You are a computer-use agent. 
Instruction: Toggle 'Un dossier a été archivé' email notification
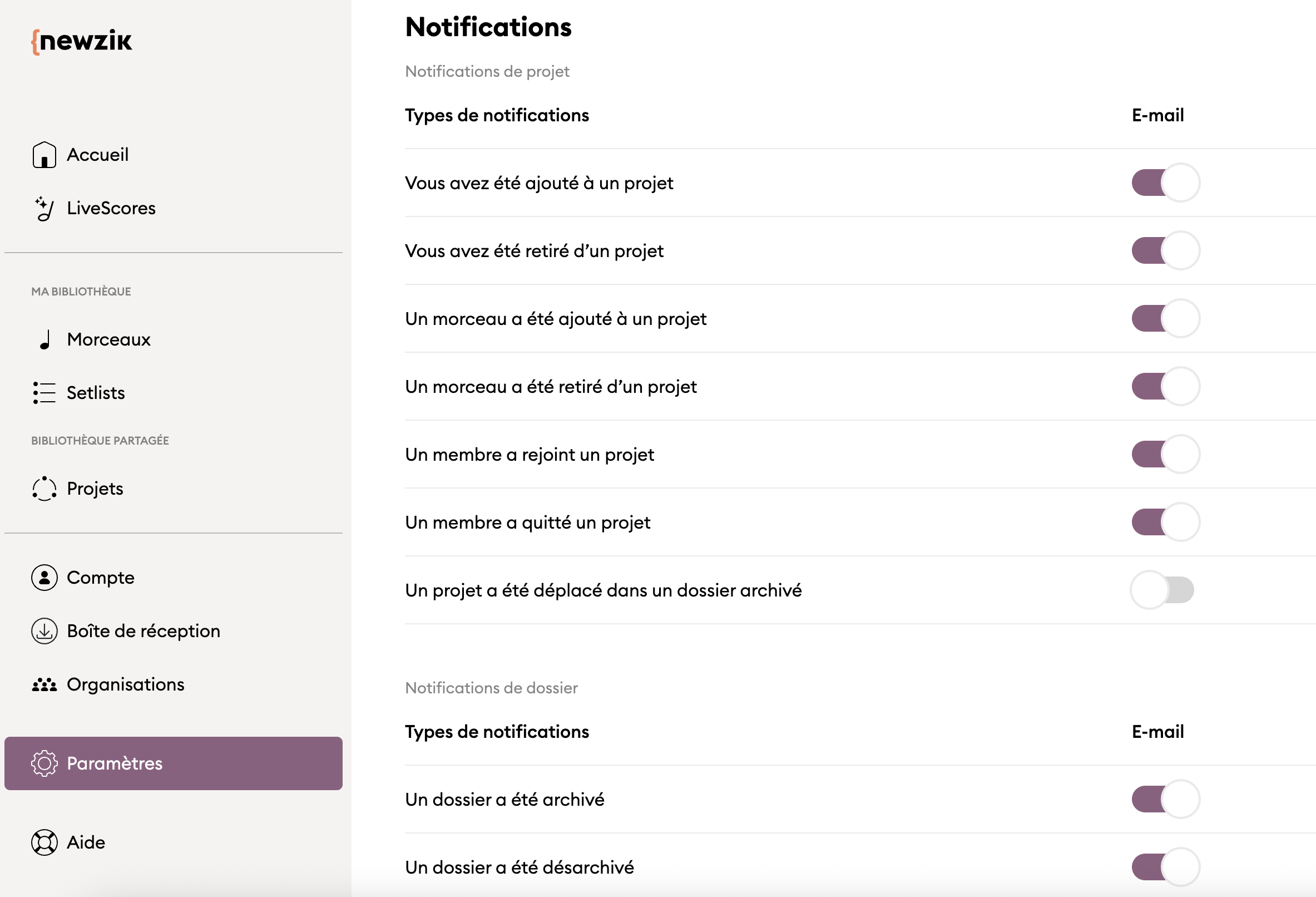click(x=1165, y=799)
